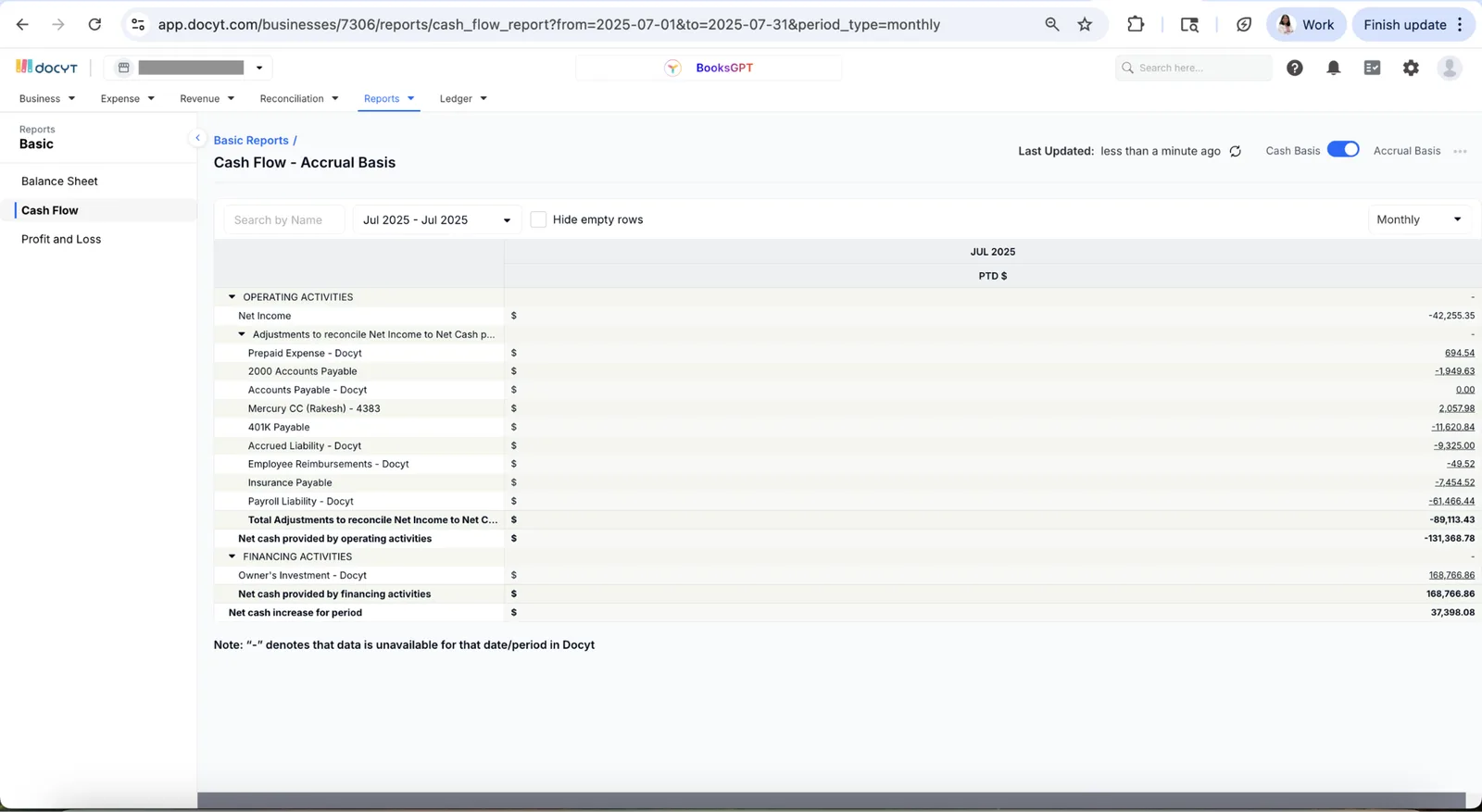Open the Ledger menu
Image resolution: width=1482 pixels, height=812 pixels.
(x=463, y=98)
